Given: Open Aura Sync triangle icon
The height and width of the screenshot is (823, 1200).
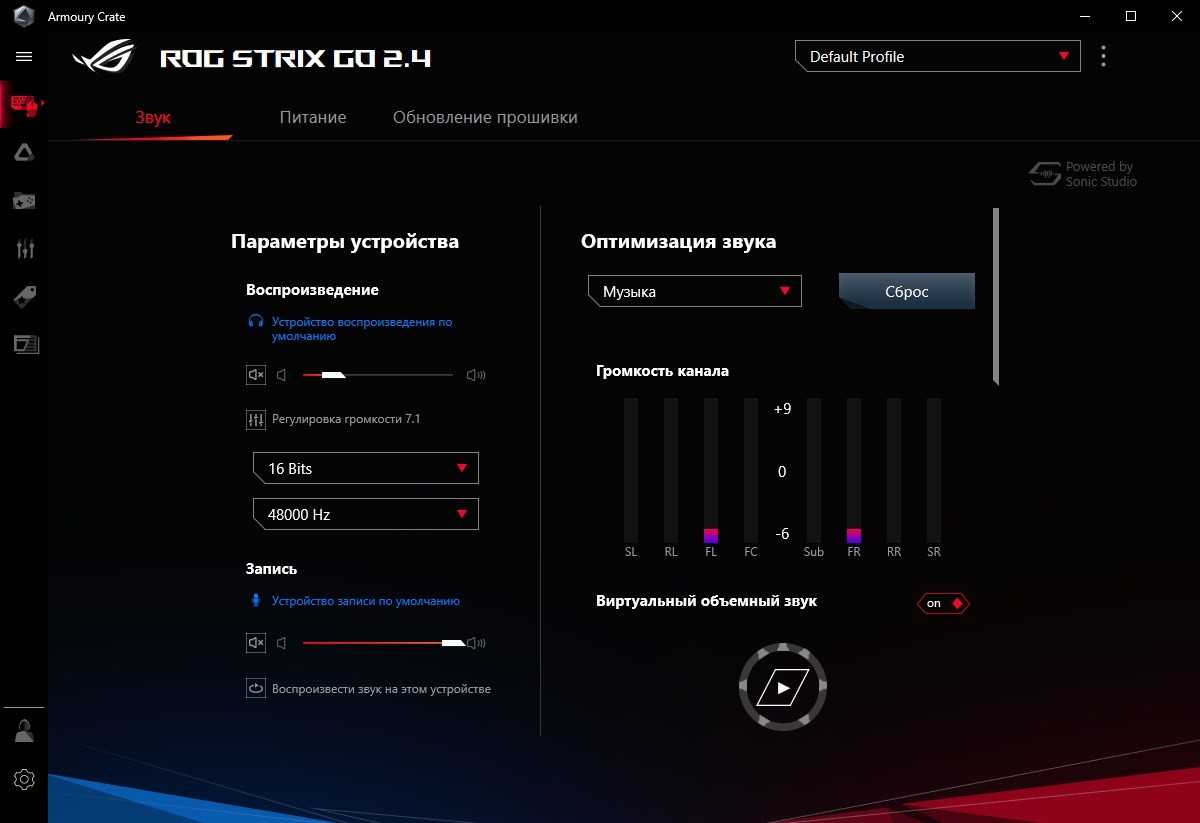Looking at the screenshot, I should [x=25, y=152].
